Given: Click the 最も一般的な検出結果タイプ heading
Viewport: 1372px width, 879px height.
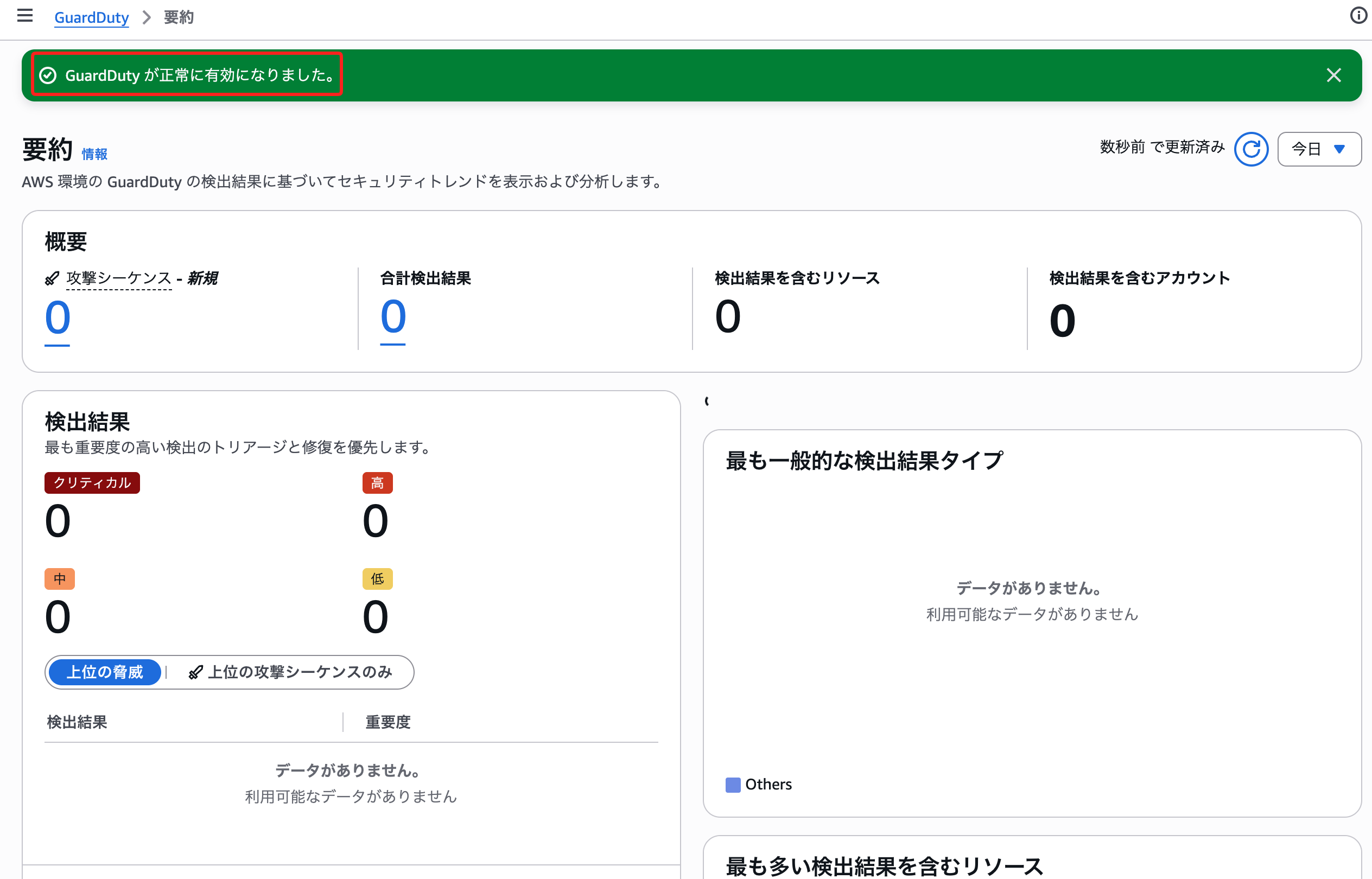Looking at the screenshot, I should coord(865,461).
